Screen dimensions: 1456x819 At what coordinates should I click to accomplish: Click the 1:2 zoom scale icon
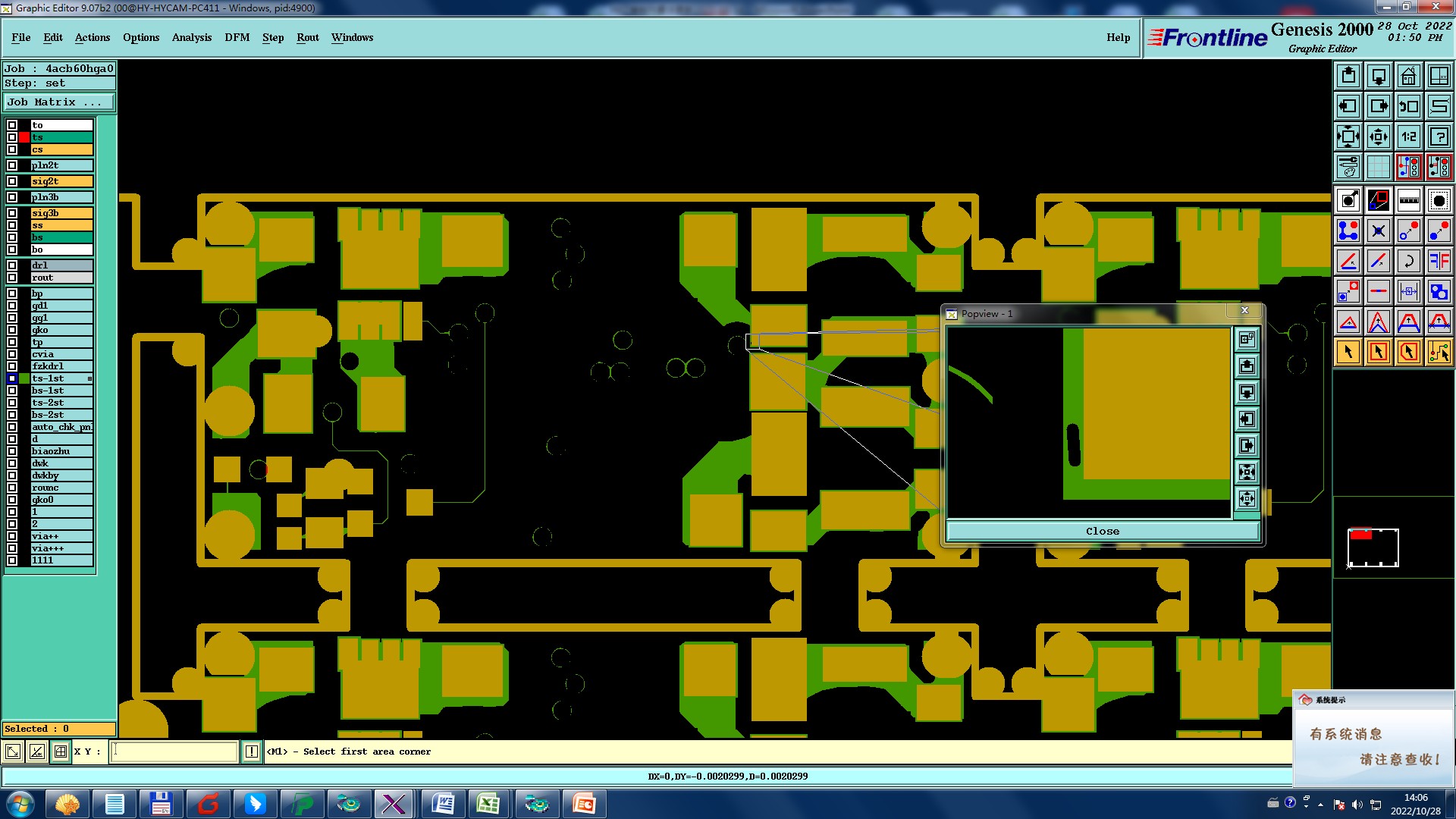tap(1408, 136)
